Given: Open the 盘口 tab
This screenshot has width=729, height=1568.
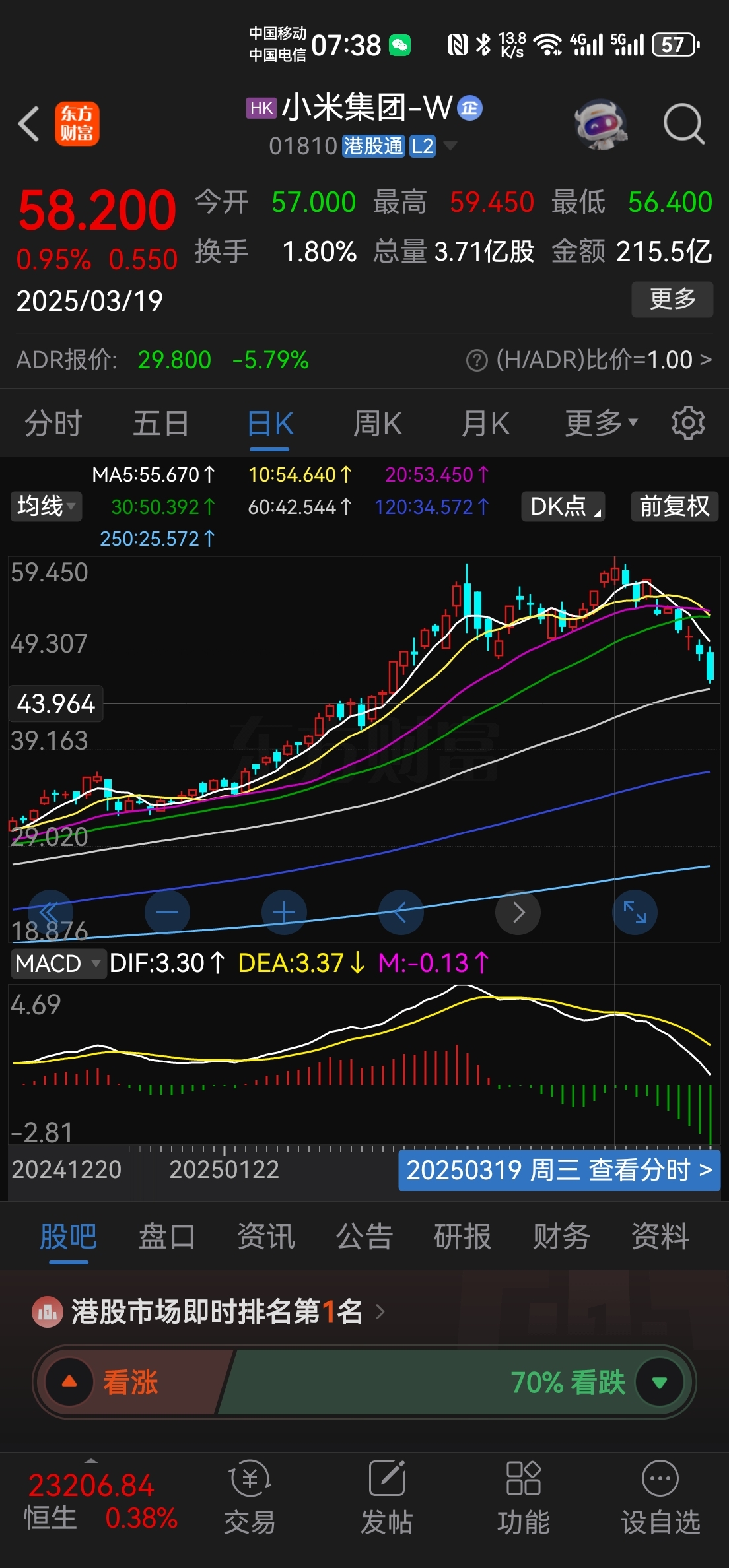Looking at the screenshot, I should point(167,1236).
